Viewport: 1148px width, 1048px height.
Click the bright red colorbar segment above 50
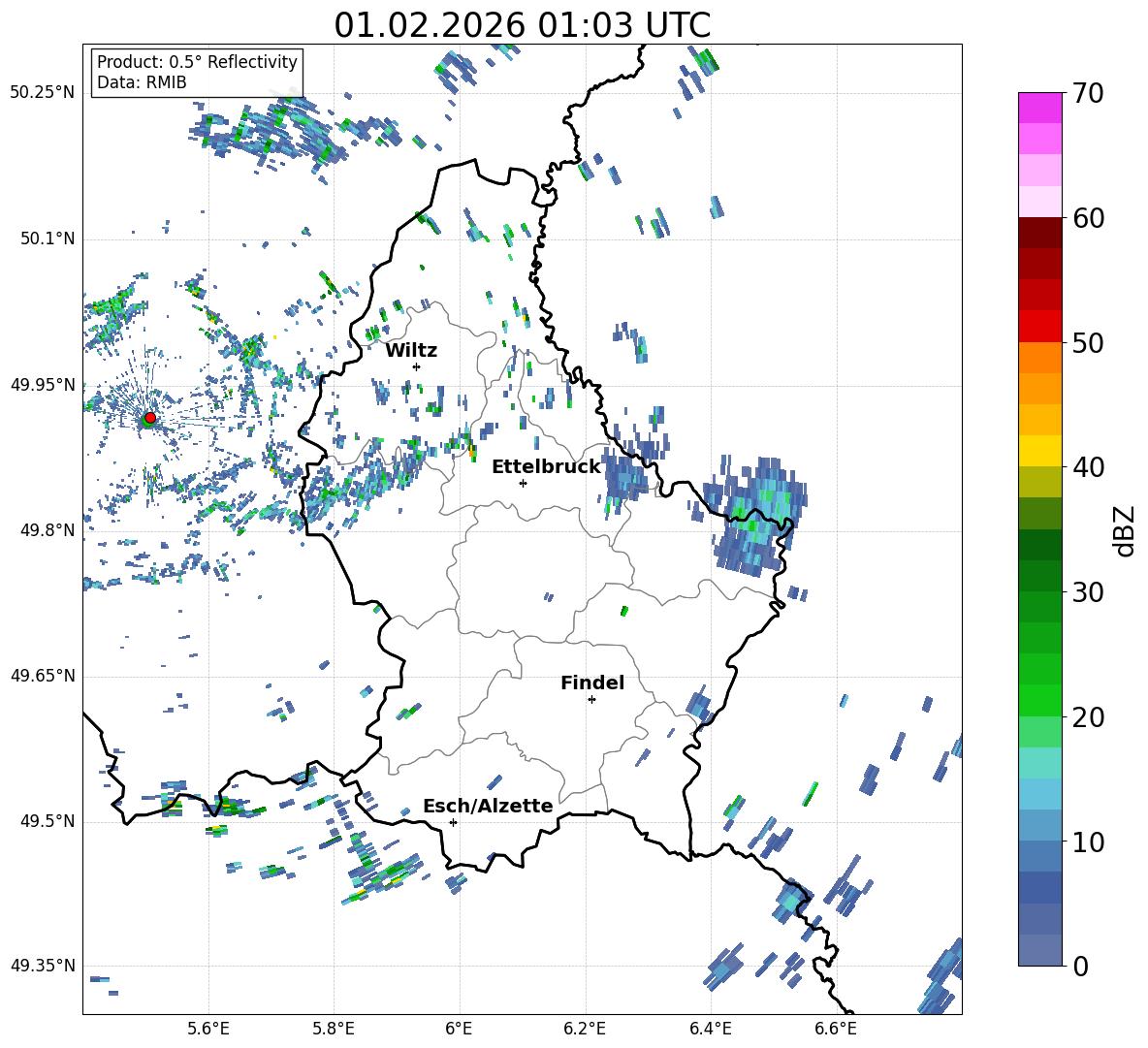click(x=1040, y=326)
